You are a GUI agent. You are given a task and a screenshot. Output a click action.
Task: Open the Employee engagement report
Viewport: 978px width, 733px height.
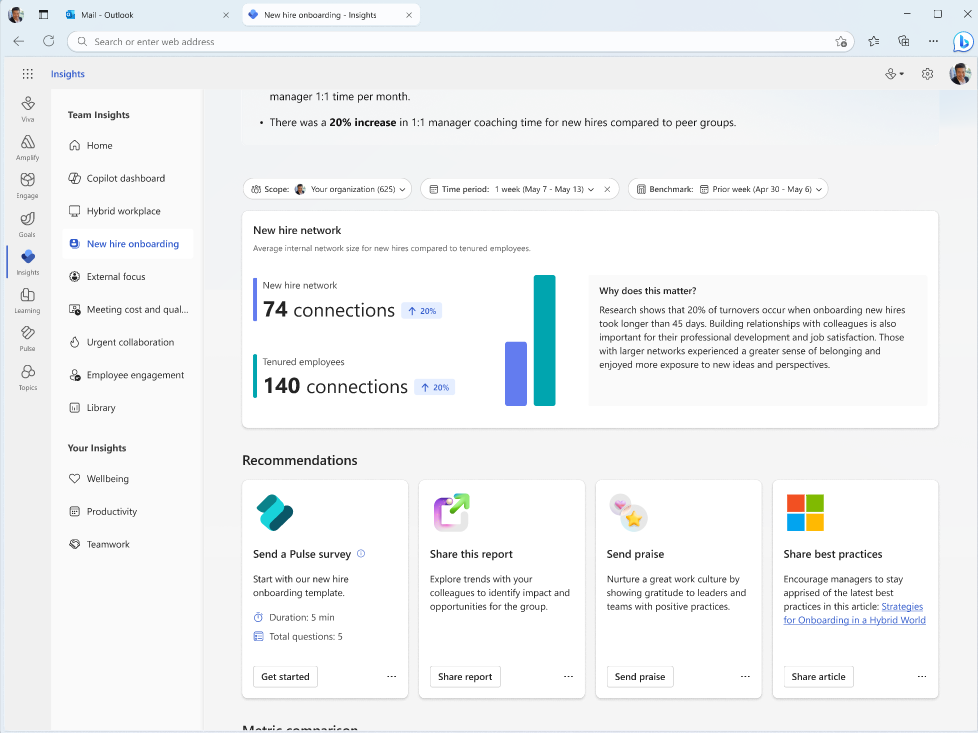coord(128,375)
